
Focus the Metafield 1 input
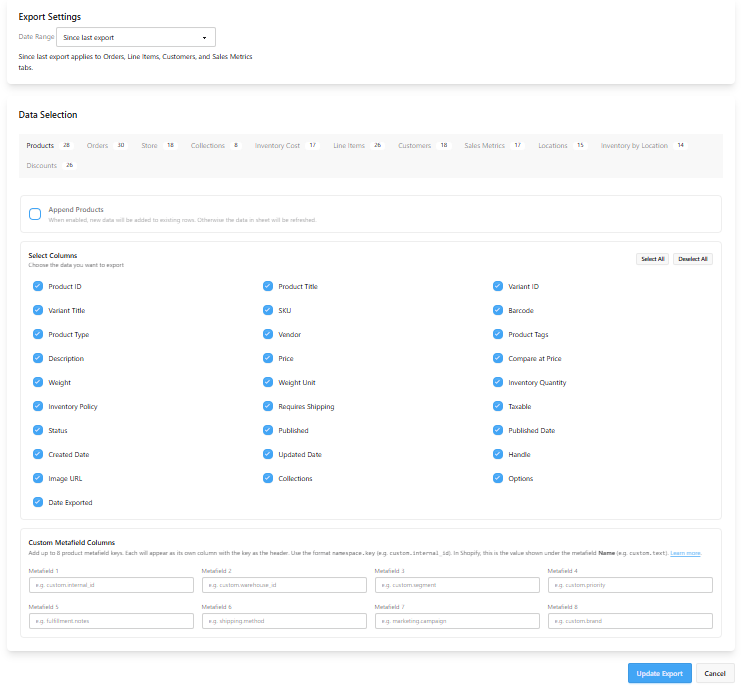[x=111, y=585]
